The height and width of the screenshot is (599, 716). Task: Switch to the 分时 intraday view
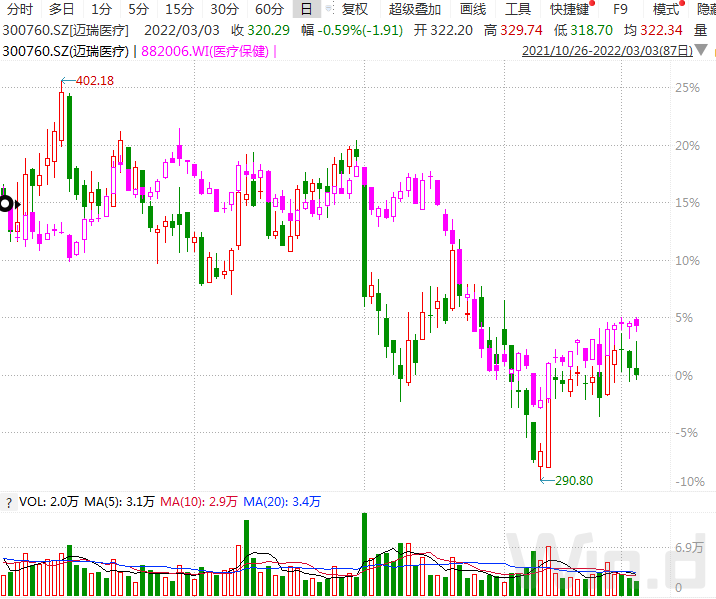[20, 9]
